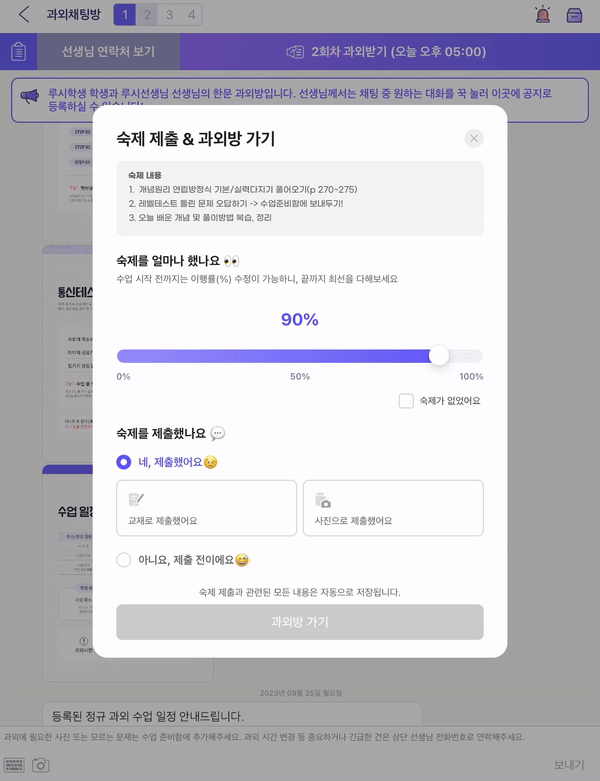Select 네, 제출했어요 radio button
Screen dimensions: 600x781
124,462
